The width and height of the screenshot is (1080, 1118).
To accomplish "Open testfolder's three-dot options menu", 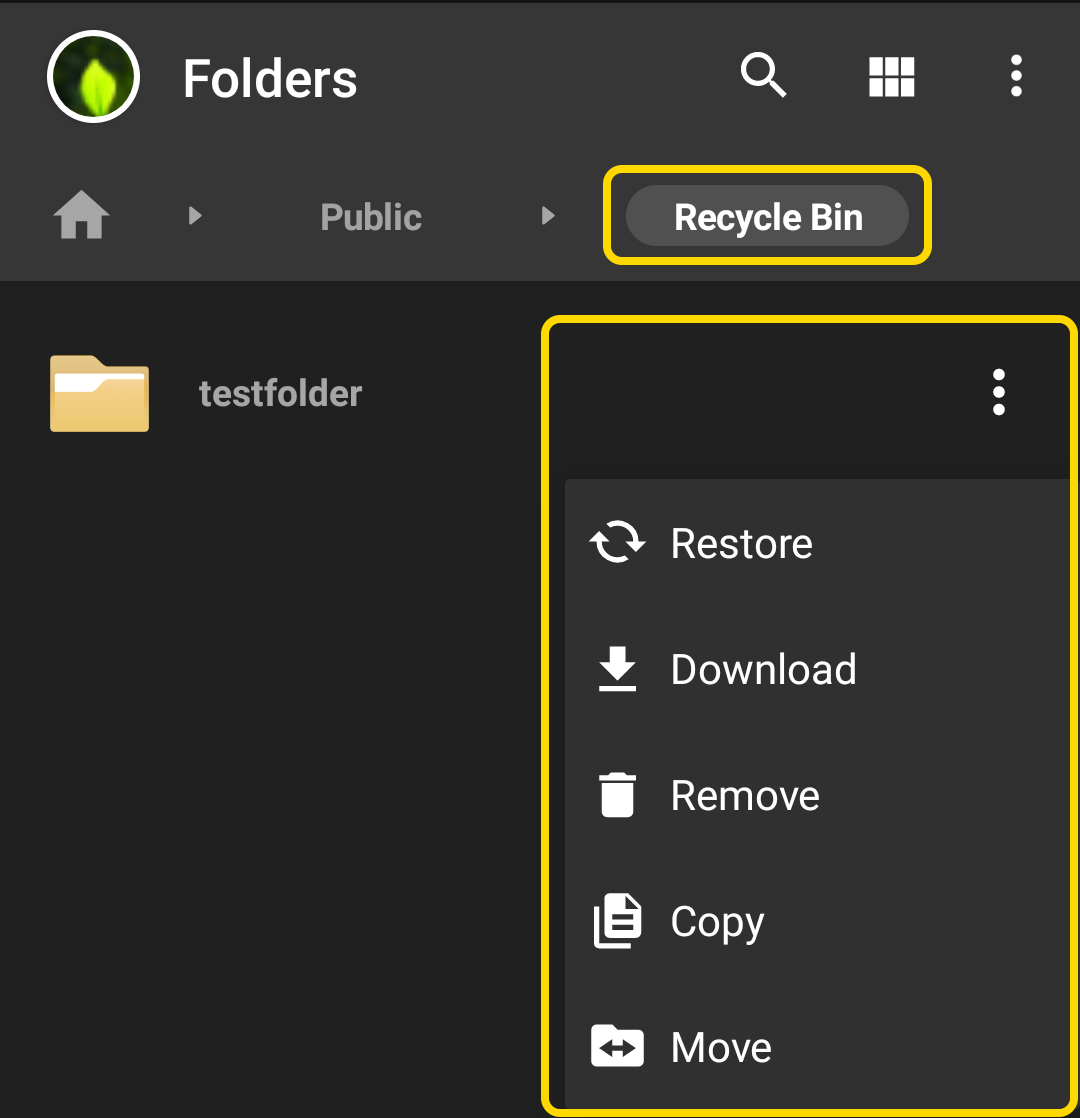I will click(999, 391).
